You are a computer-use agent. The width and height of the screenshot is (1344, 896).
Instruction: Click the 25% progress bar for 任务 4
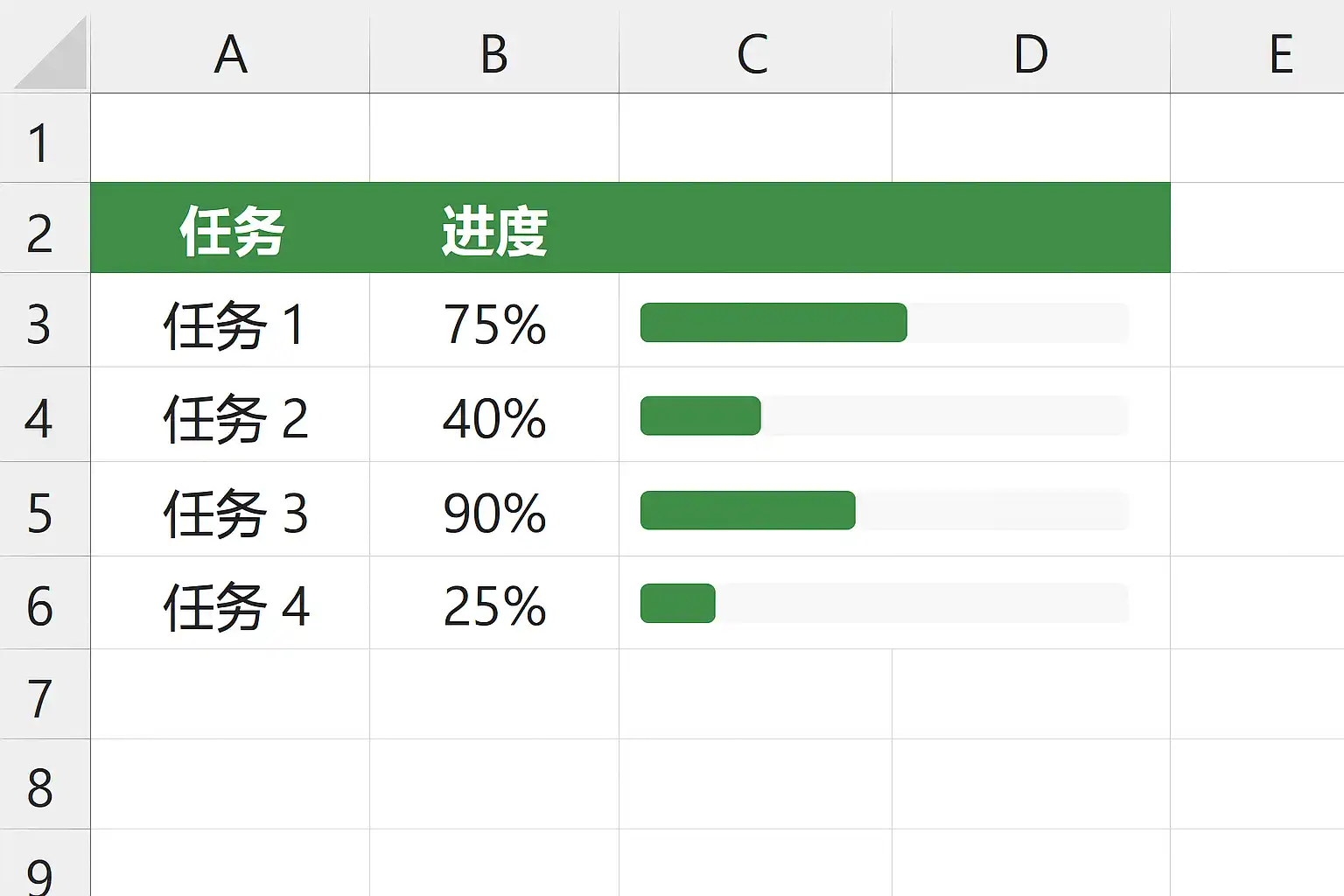point(678,604)
